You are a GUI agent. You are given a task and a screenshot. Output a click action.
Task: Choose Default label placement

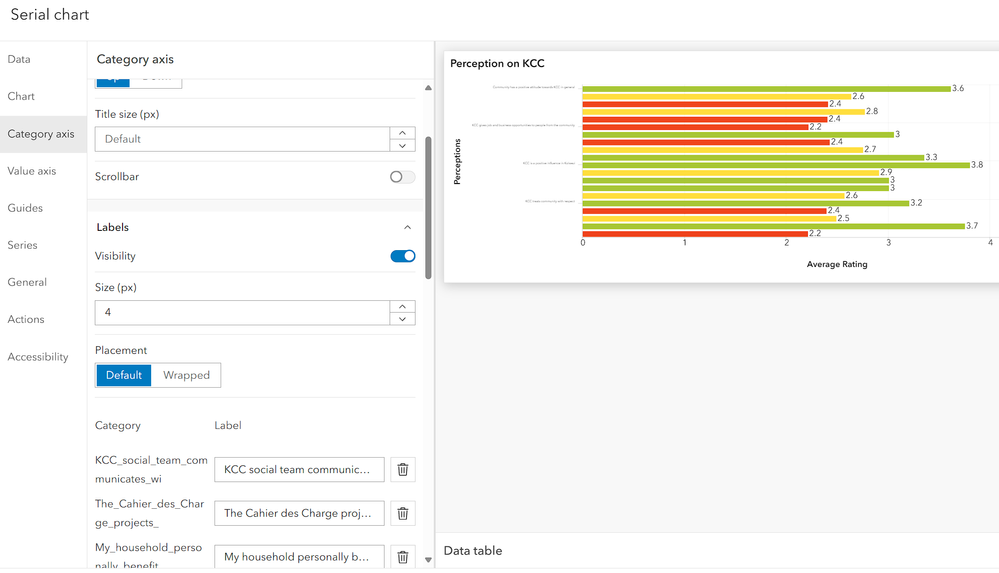[124, 375]
